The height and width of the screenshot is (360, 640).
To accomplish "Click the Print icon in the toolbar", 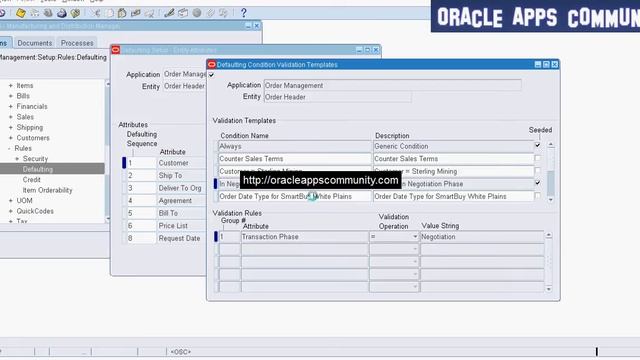I will coord(62,13).
